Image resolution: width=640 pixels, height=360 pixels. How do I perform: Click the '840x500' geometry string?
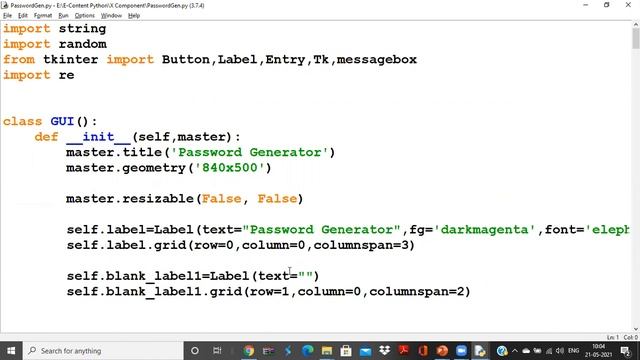point(229,168)
